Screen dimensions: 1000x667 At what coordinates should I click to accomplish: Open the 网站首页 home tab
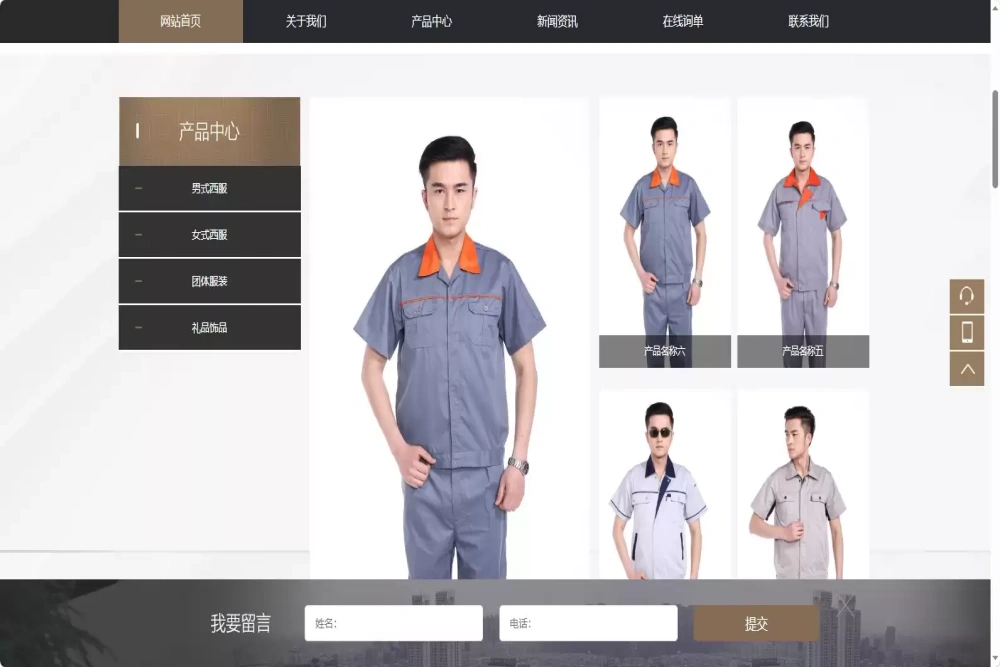click(180, 21)
